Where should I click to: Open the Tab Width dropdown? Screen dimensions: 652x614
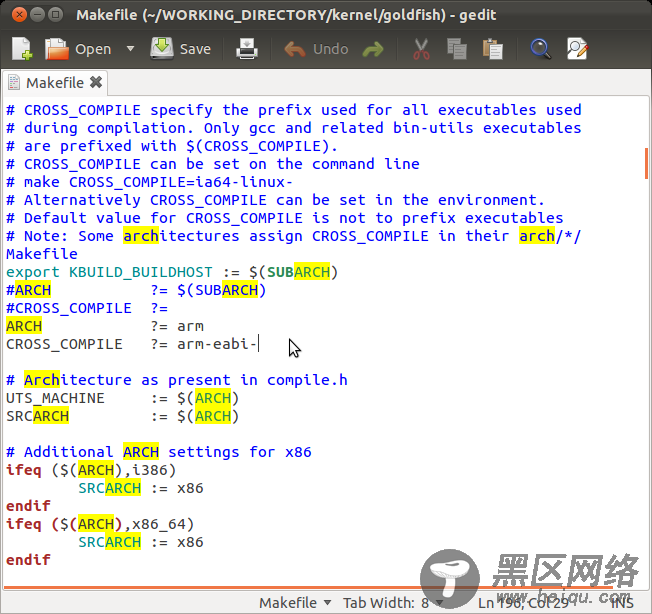[393, 602]
